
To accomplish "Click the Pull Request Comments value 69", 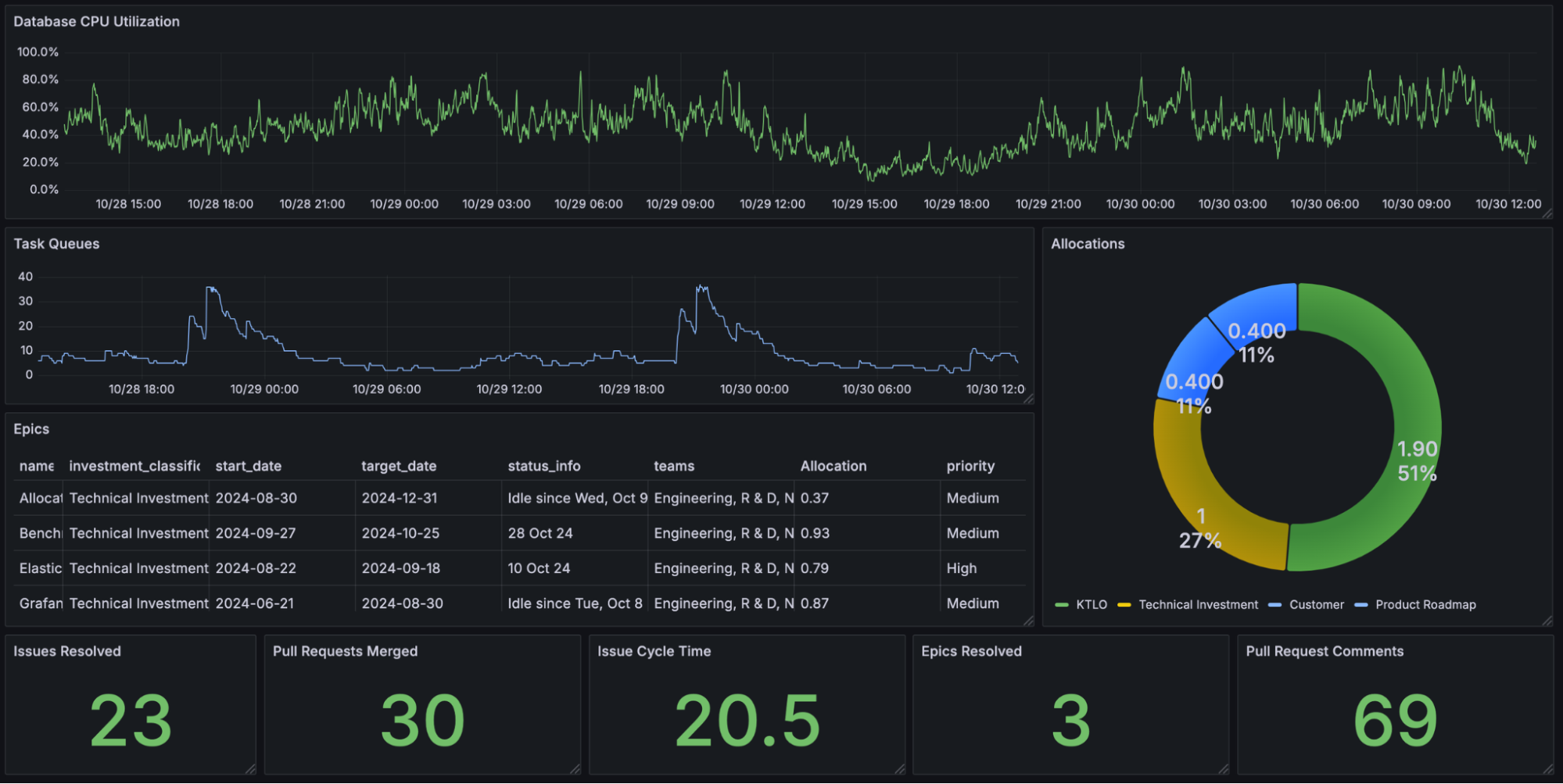I will click(x=1396, y=721).
